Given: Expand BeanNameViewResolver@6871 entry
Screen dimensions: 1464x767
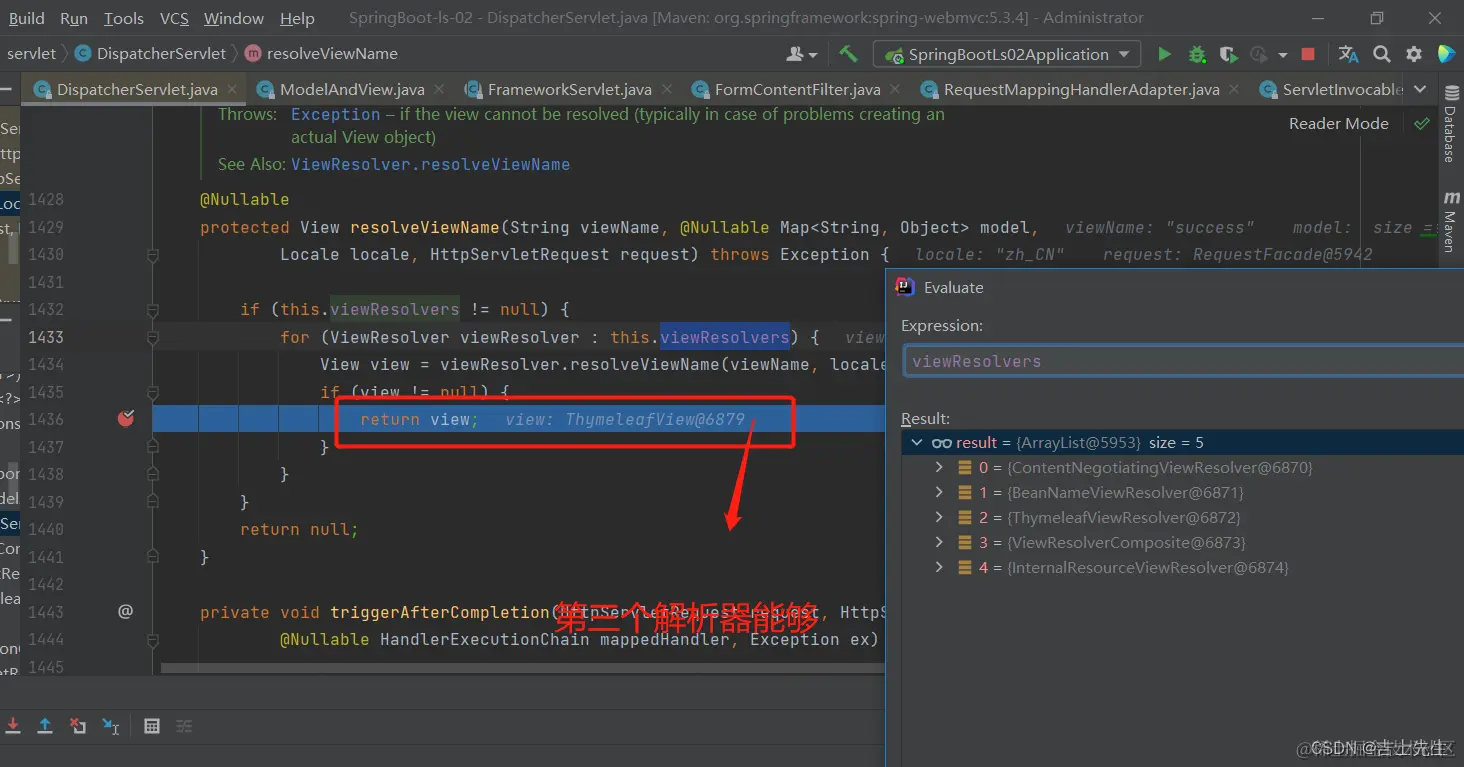Looking at the screenshot, I should point(938,492).
